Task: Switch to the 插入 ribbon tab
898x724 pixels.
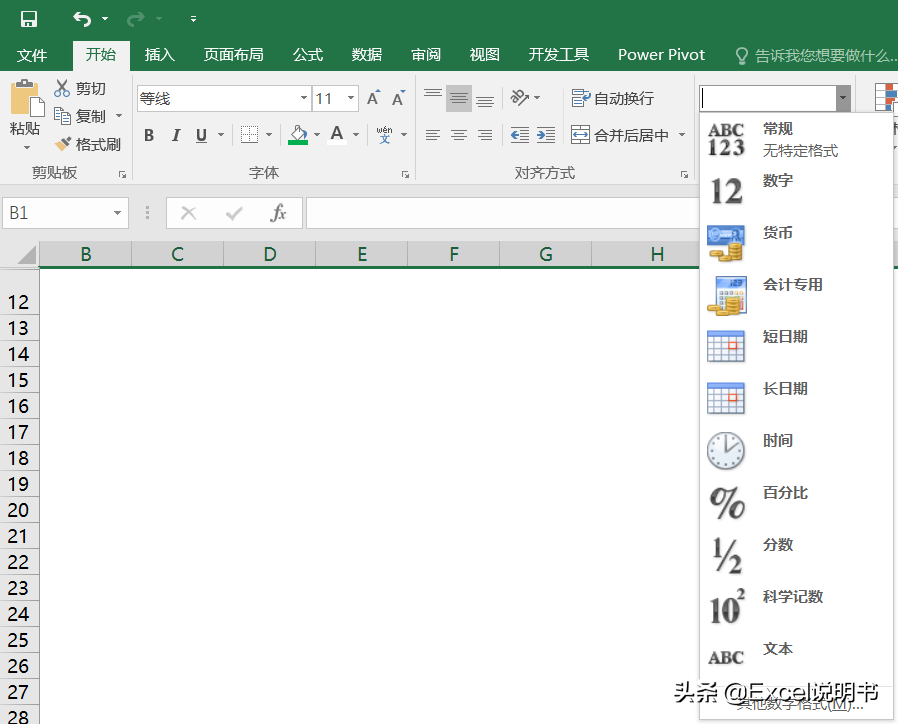Action: coord(160,55)
